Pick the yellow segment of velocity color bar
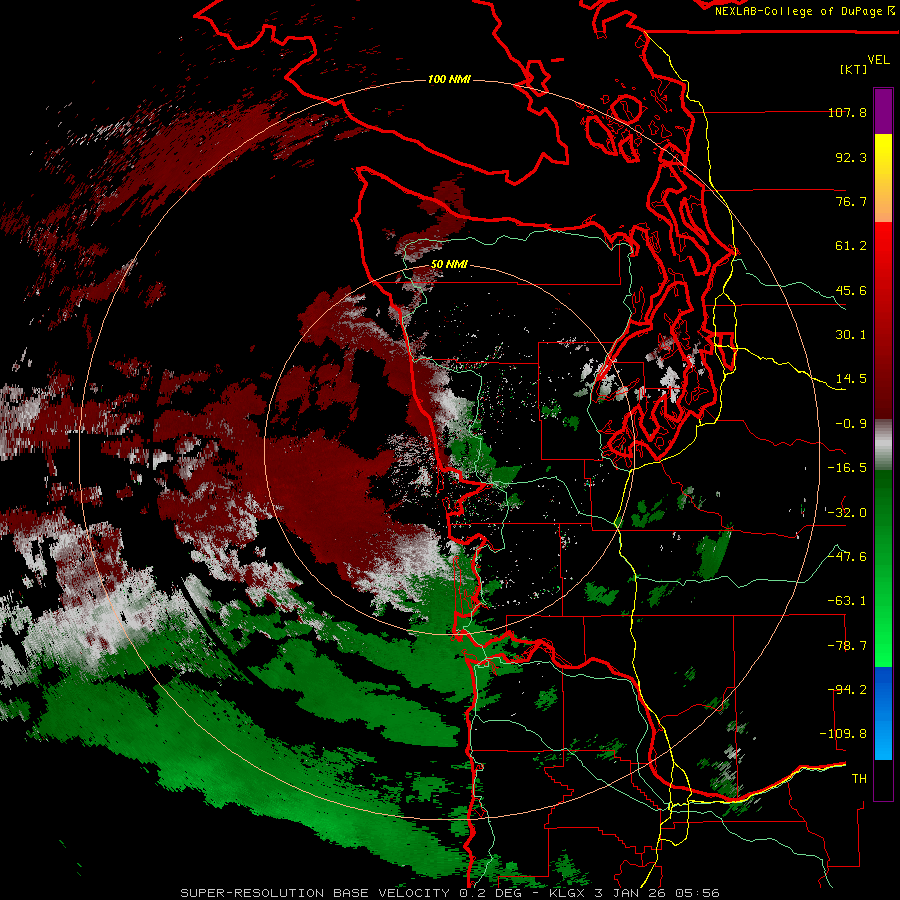Screen dimensions: 900x900 click(x=883, y=164)
